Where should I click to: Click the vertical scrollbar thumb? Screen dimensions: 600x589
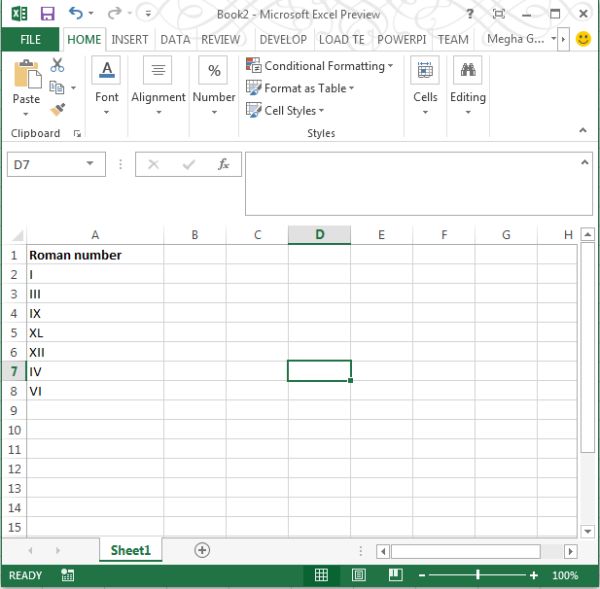pos(587,348)
